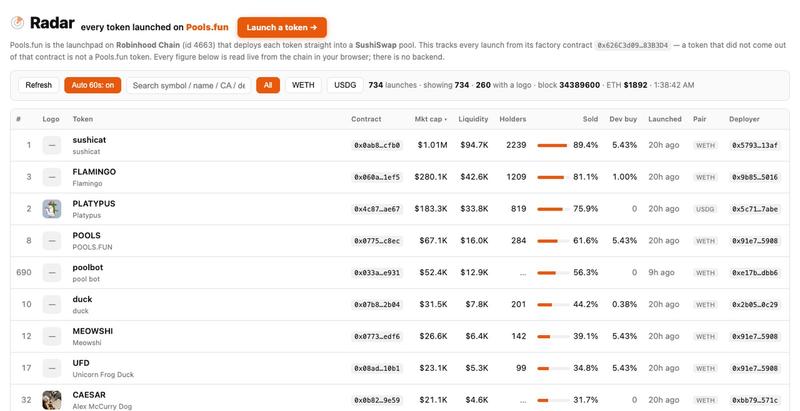Click the $94.7K liquidity value
Screen dimensions: 800x411
[474, 145]
